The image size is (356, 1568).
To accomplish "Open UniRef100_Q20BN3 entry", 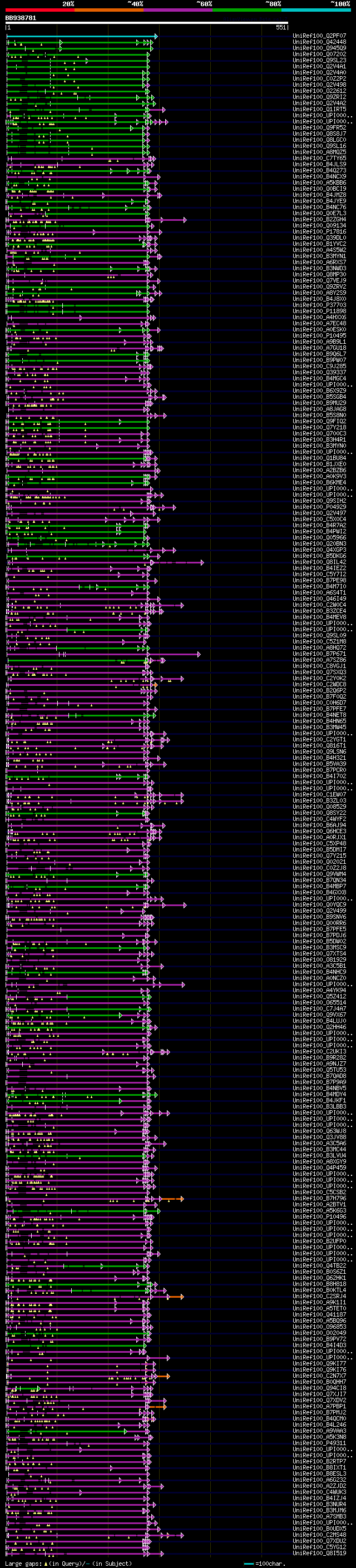I will (319, 543).
